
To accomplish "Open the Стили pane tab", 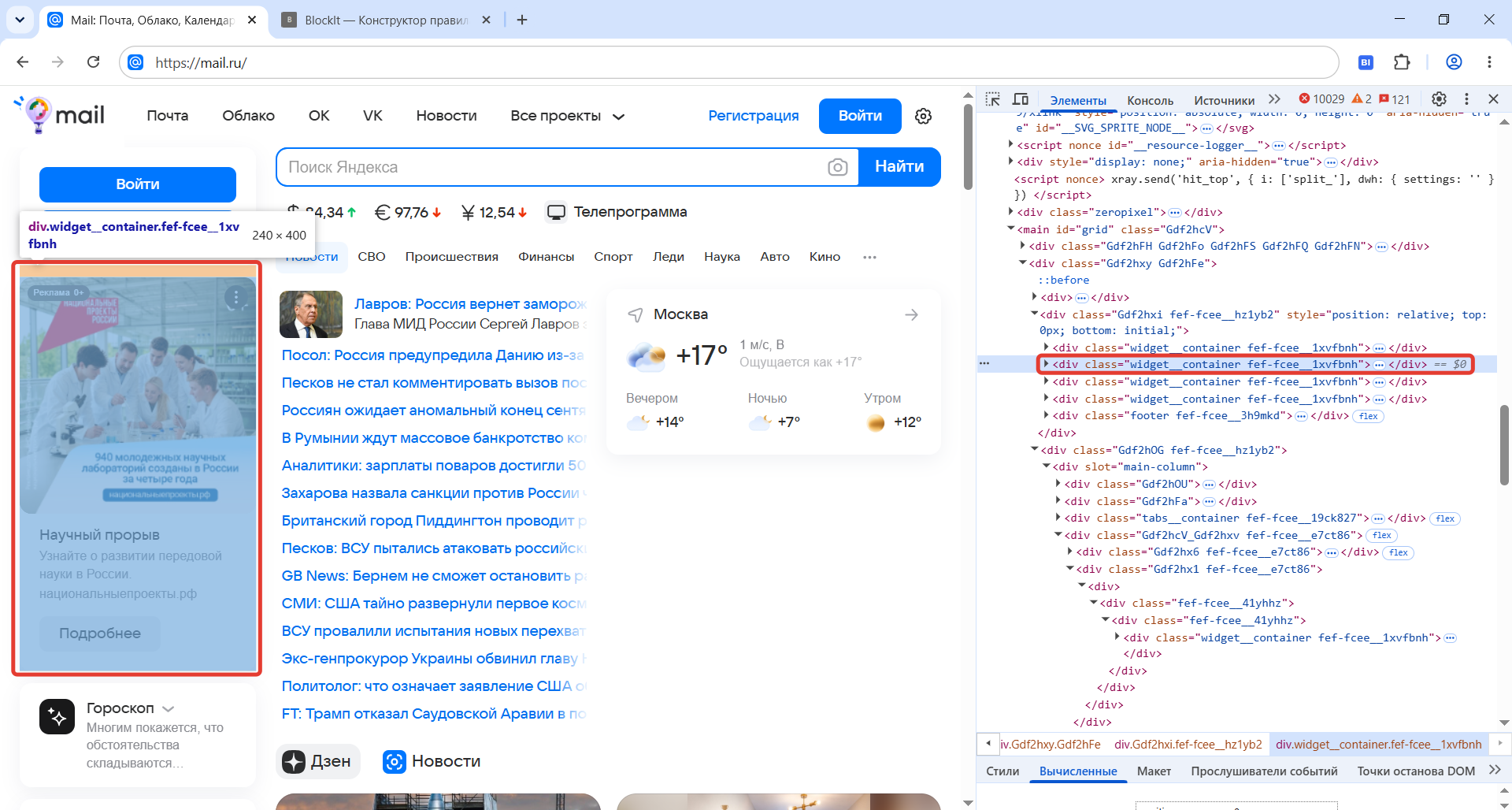I will [x=1002, y=771].
